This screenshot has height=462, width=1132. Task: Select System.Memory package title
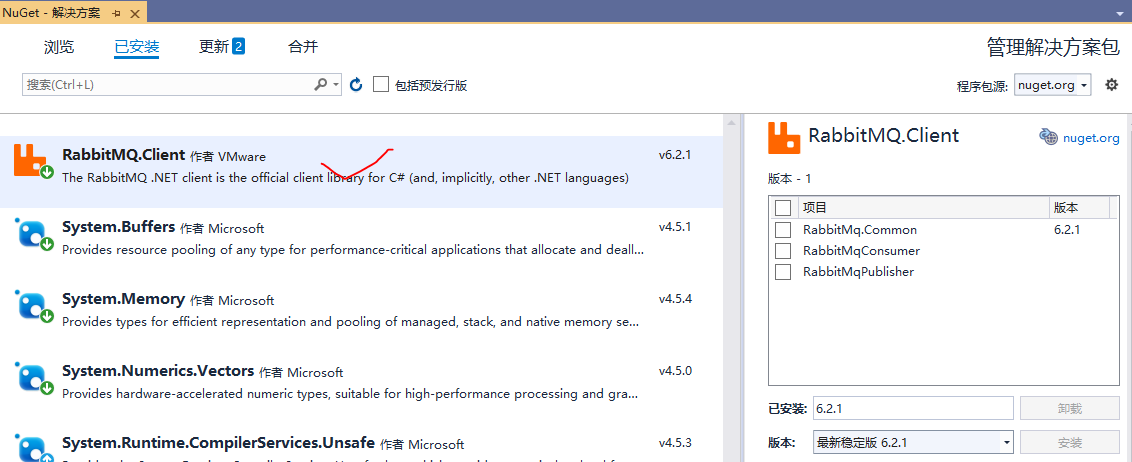pyautogui.click(x=123, y=299)
